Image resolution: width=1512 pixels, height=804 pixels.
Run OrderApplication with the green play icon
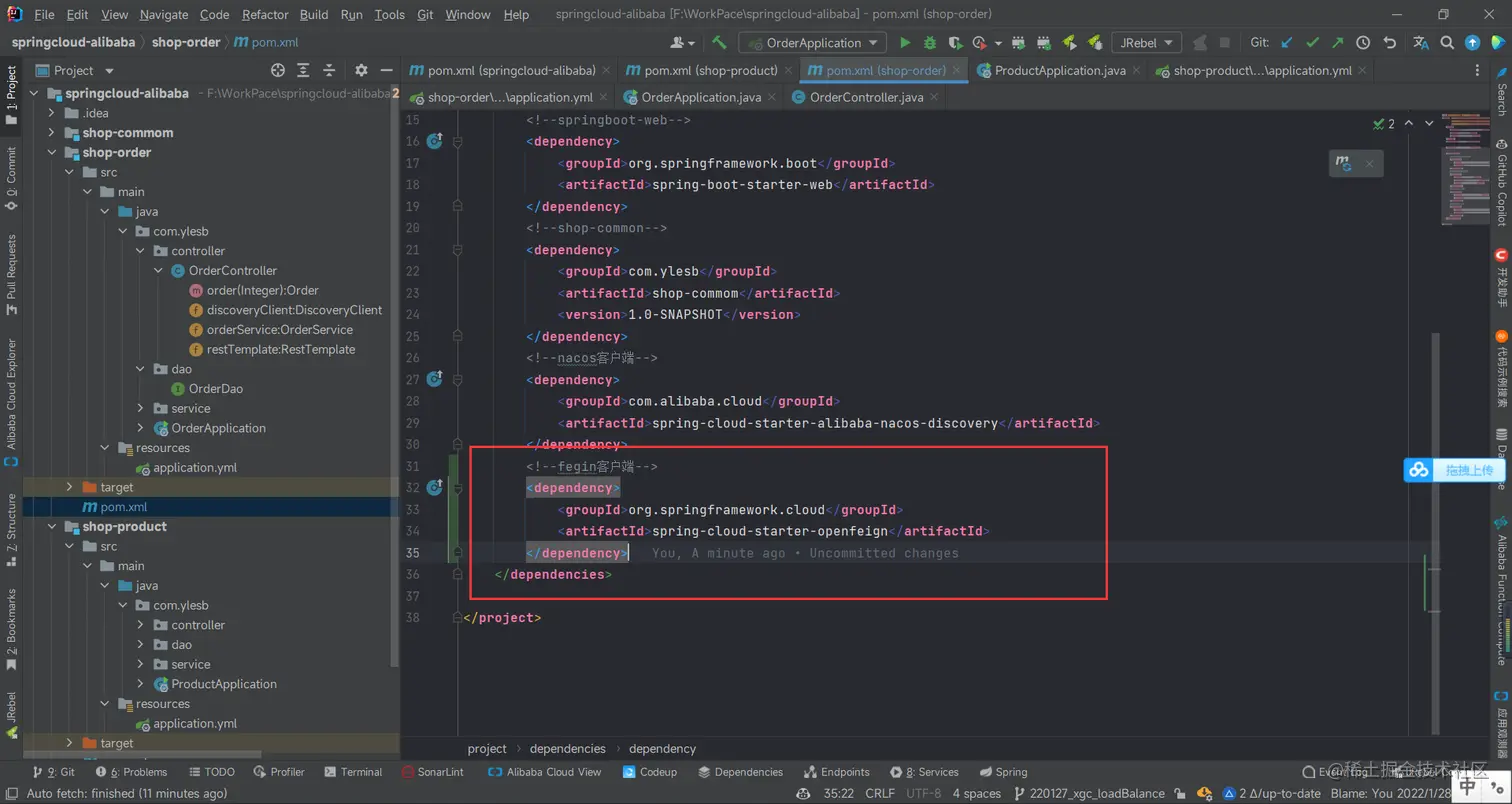click(x=905, y=43)
